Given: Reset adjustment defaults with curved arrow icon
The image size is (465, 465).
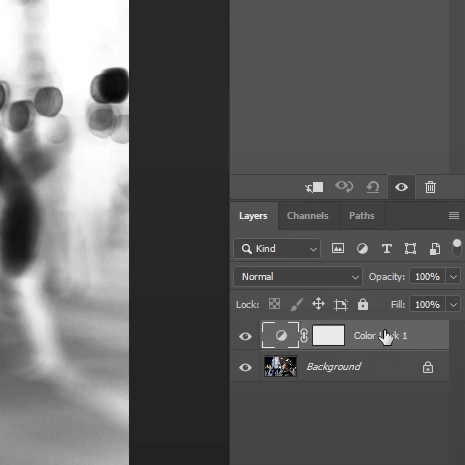Looking at the screenshot, I should (x=373, y=187).
